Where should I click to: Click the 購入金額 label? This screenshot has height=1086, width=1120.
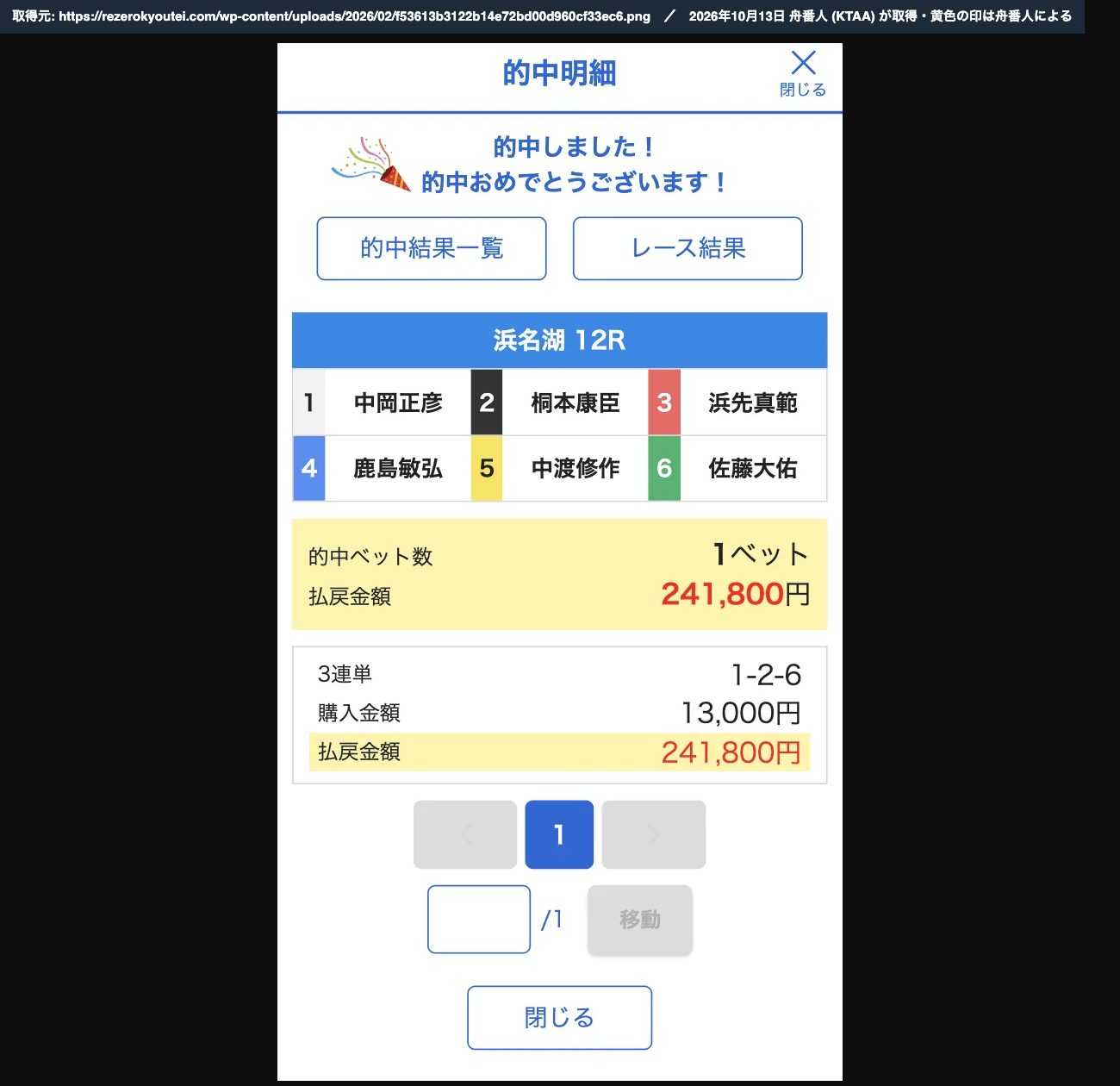click(x=358, y=713)
